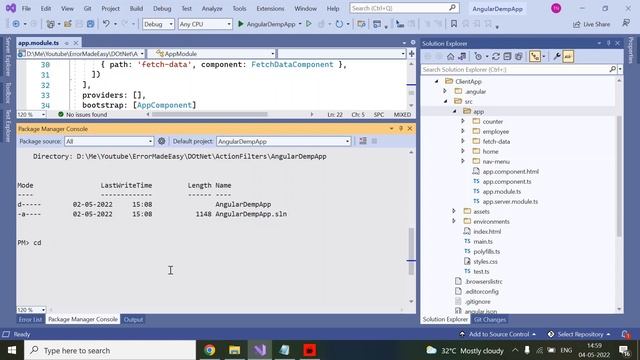Click the New Project icon in toolbar
Viewport: 640px width, 360px height.
50,24
